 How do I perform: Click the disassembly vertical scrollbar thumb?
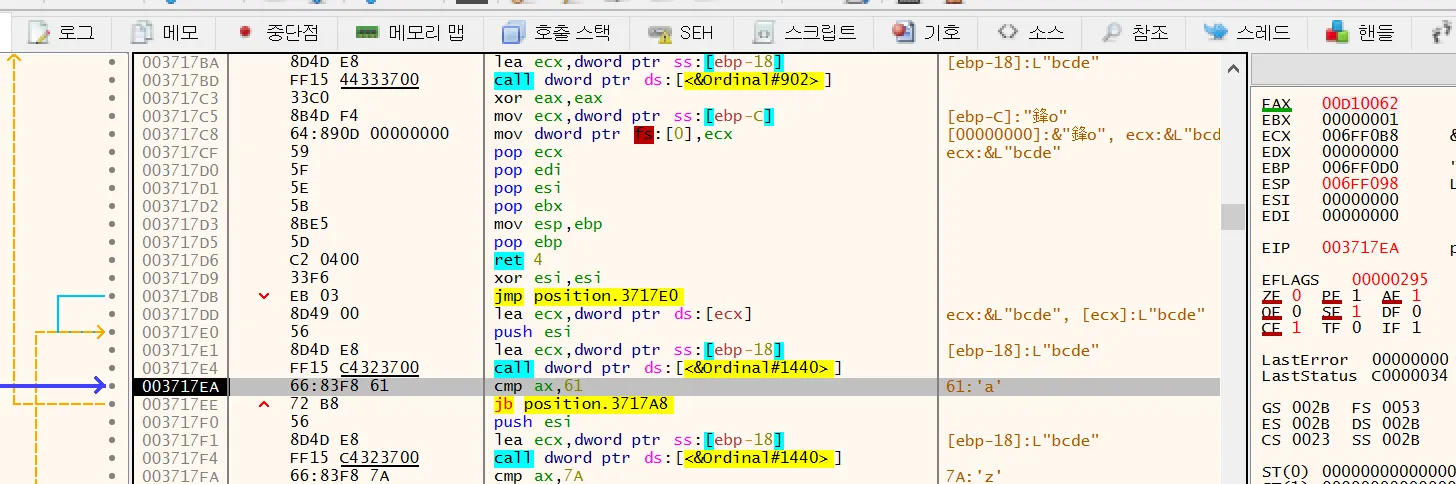(x=1234, y=217)
